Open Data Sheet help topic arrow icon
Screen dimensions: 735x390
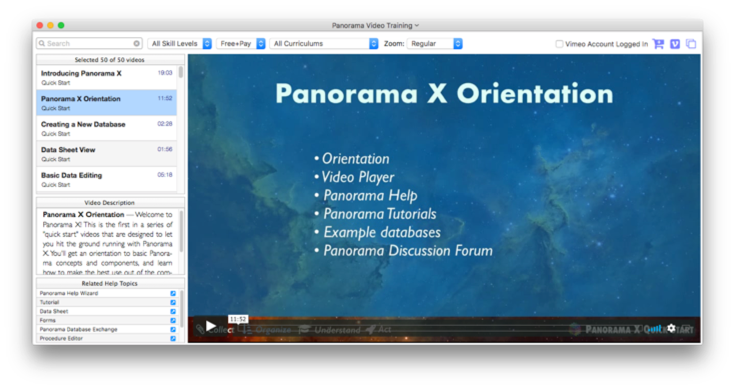click(x=173, y=311)
